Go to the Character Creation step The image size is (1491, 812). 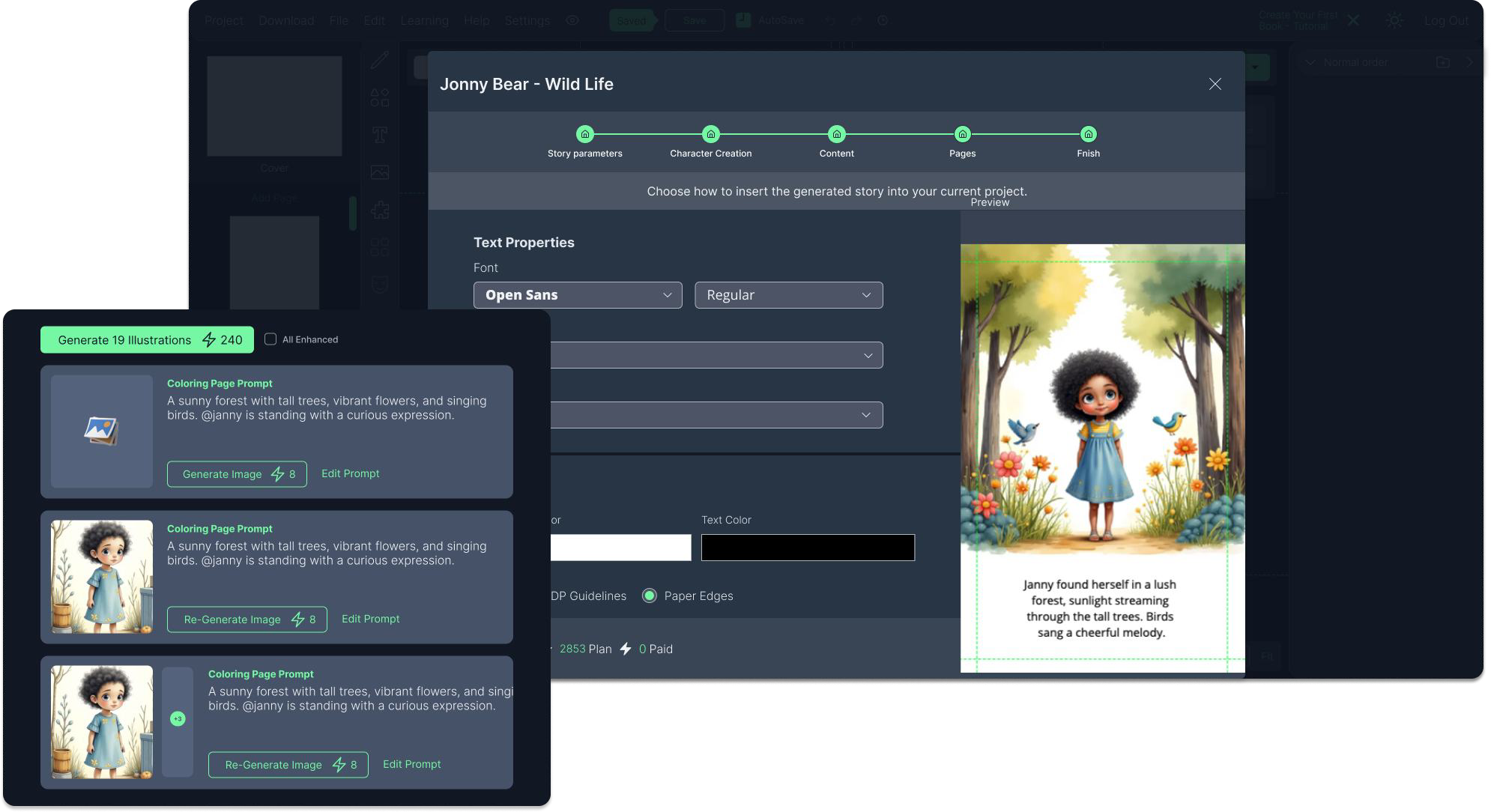pos(710,134)
